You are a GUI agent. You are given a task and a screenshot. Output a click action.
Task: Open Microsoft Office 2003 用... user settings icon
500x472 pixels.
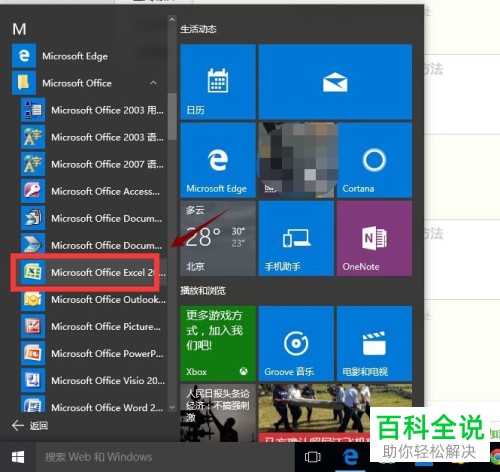33,110
